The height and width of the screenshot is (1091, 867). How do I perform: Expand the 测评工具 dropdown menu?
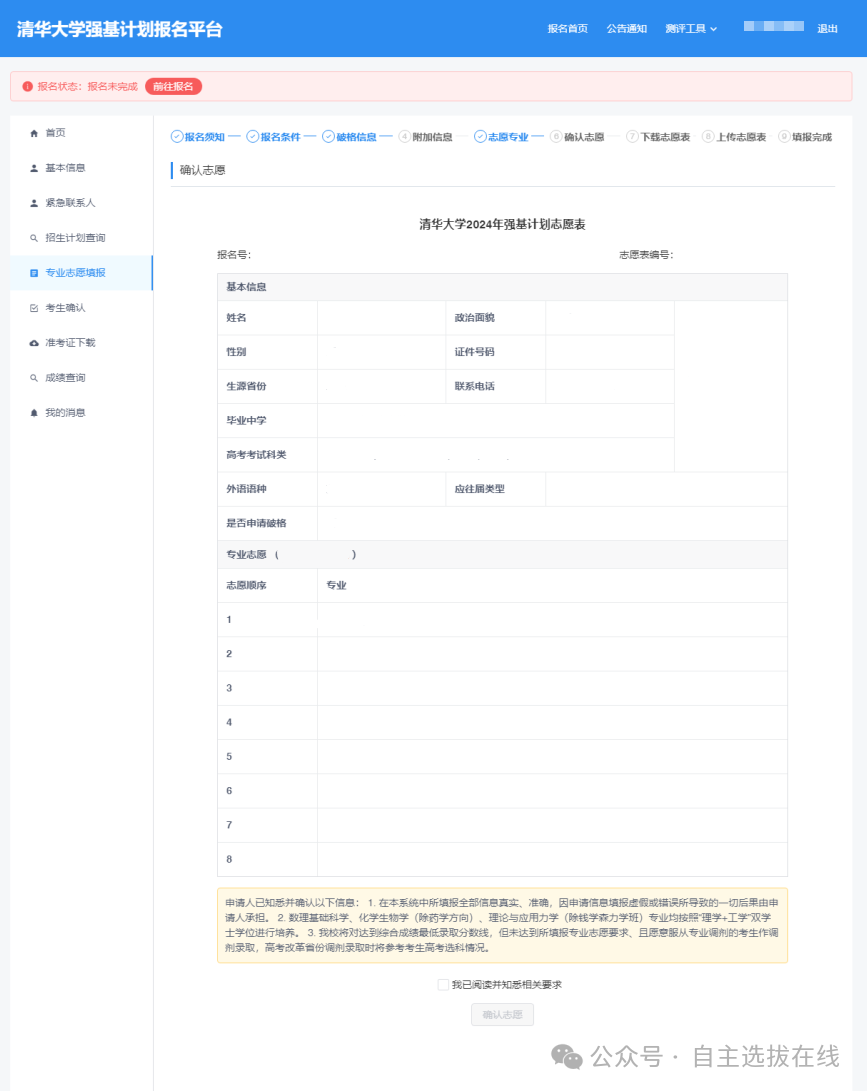(692, 28)
